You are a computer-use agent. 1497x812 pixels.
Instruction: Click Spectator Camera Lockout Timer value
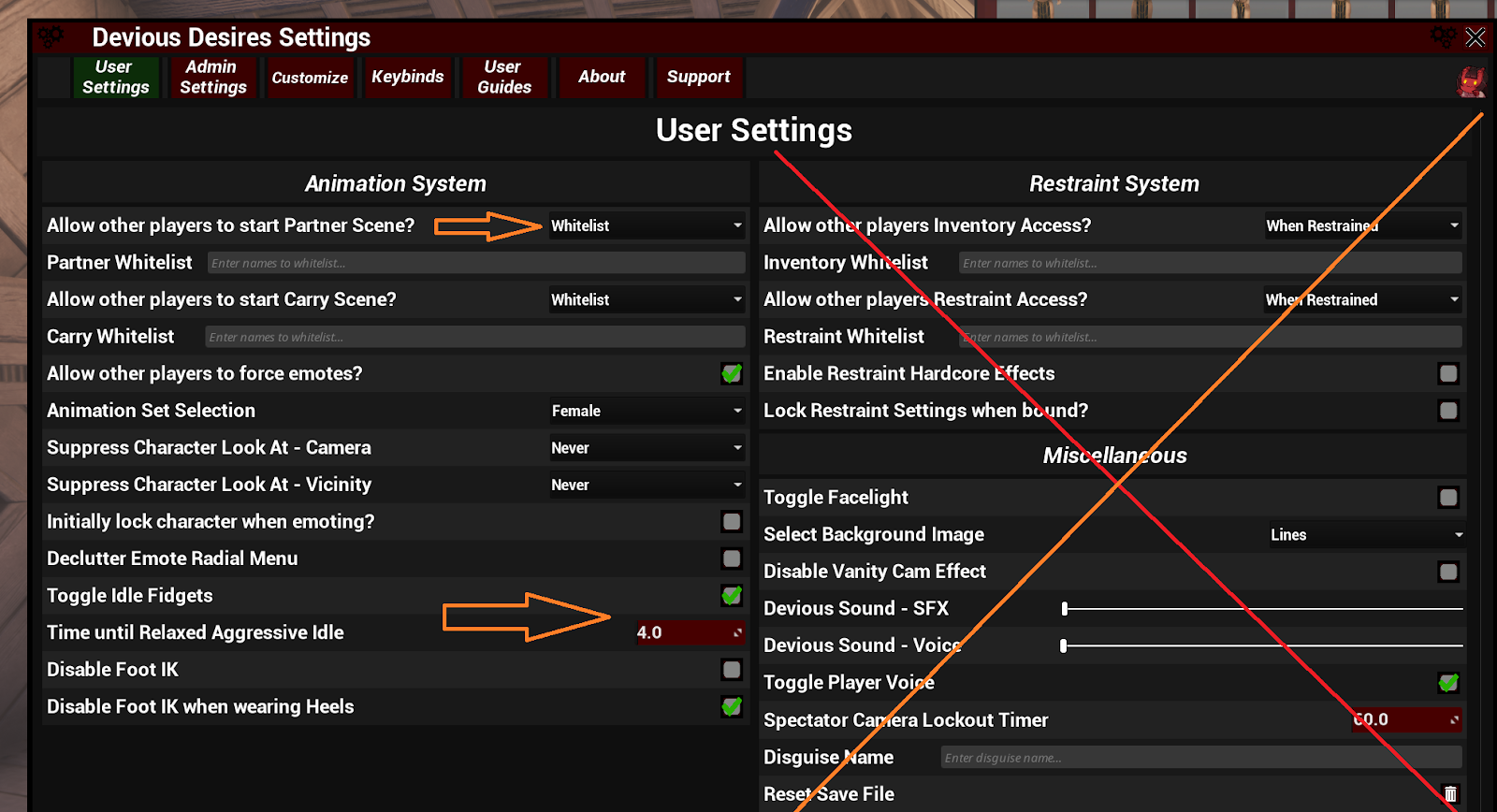[1406, 719]
